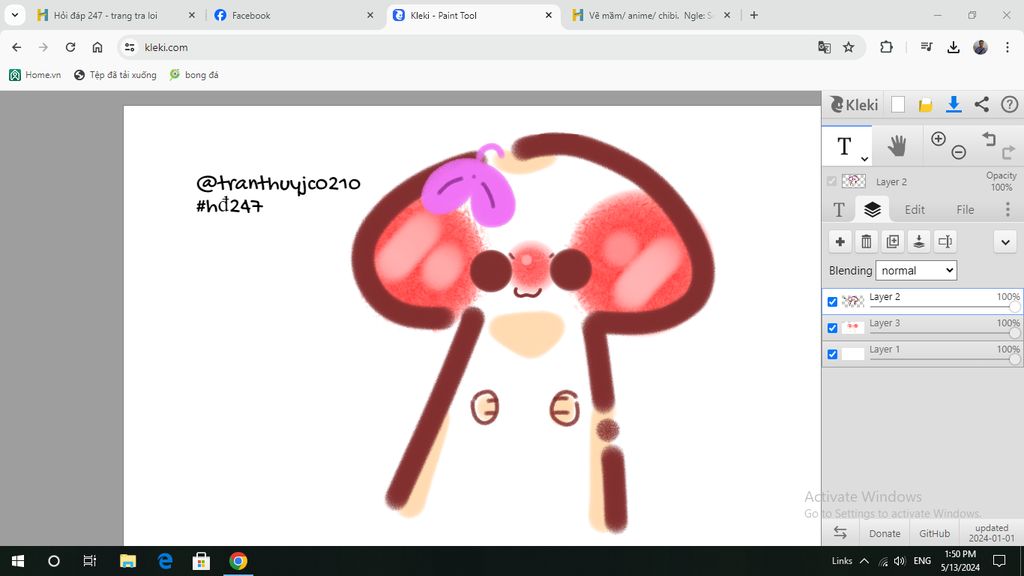Open Task View on taskbar

[x=89, y=561]
